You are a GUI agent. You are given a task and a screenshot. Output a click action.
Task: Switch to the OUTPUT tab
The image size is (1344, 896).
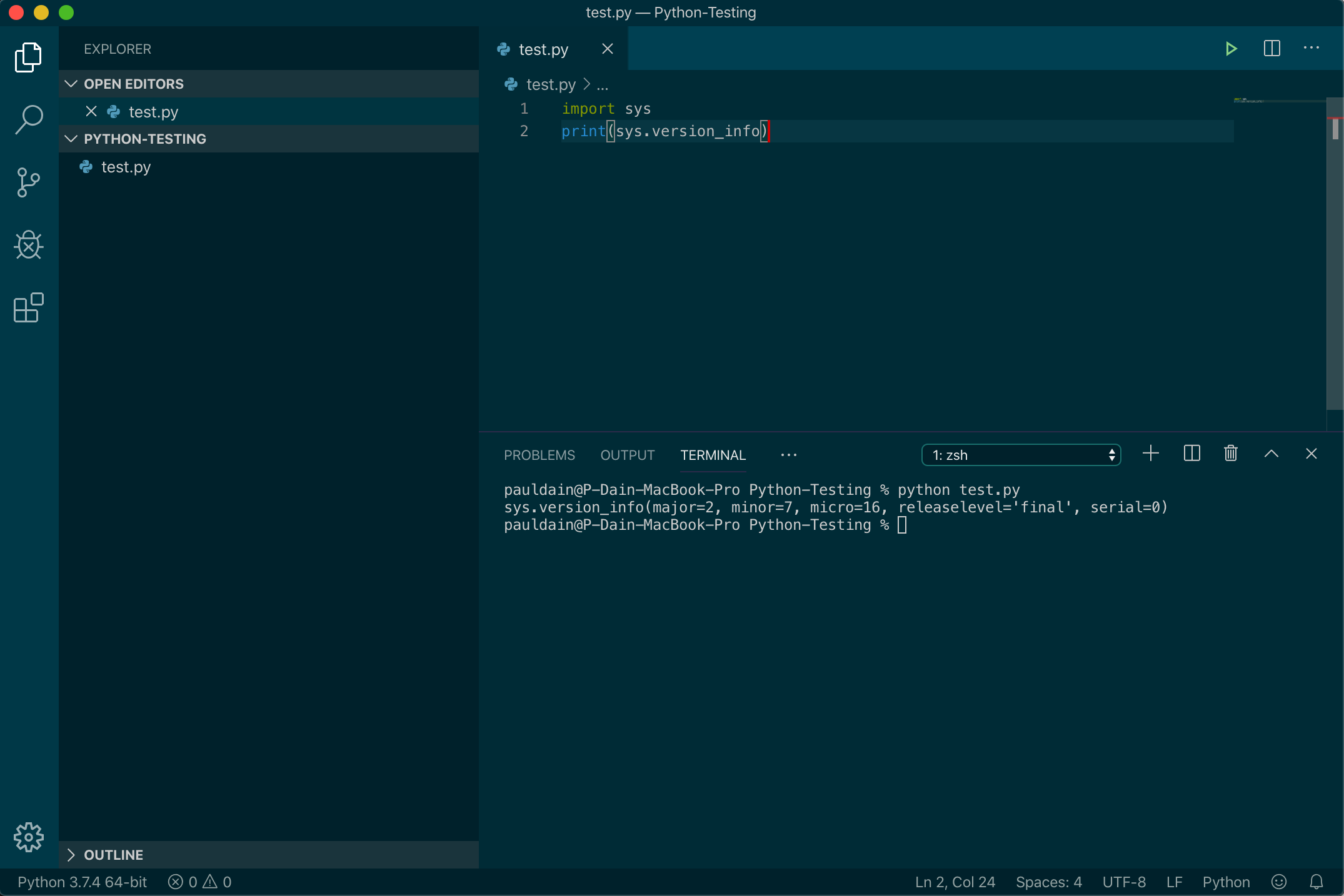pyautogui.click(x=627, y=455)
